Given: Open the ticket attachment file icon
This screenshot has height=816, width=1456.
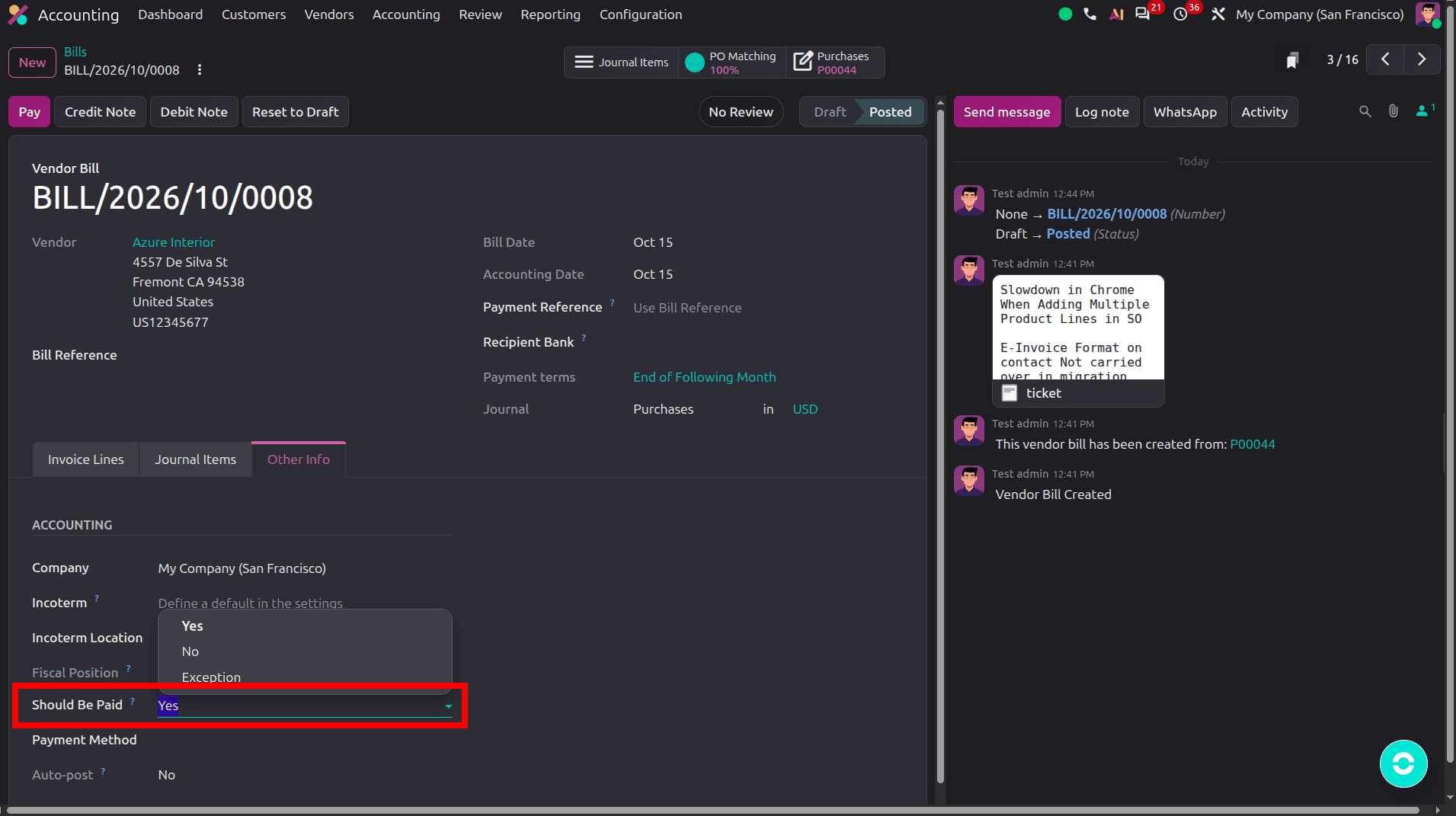Looking at the screenshot, I should tap(1010, 393).
